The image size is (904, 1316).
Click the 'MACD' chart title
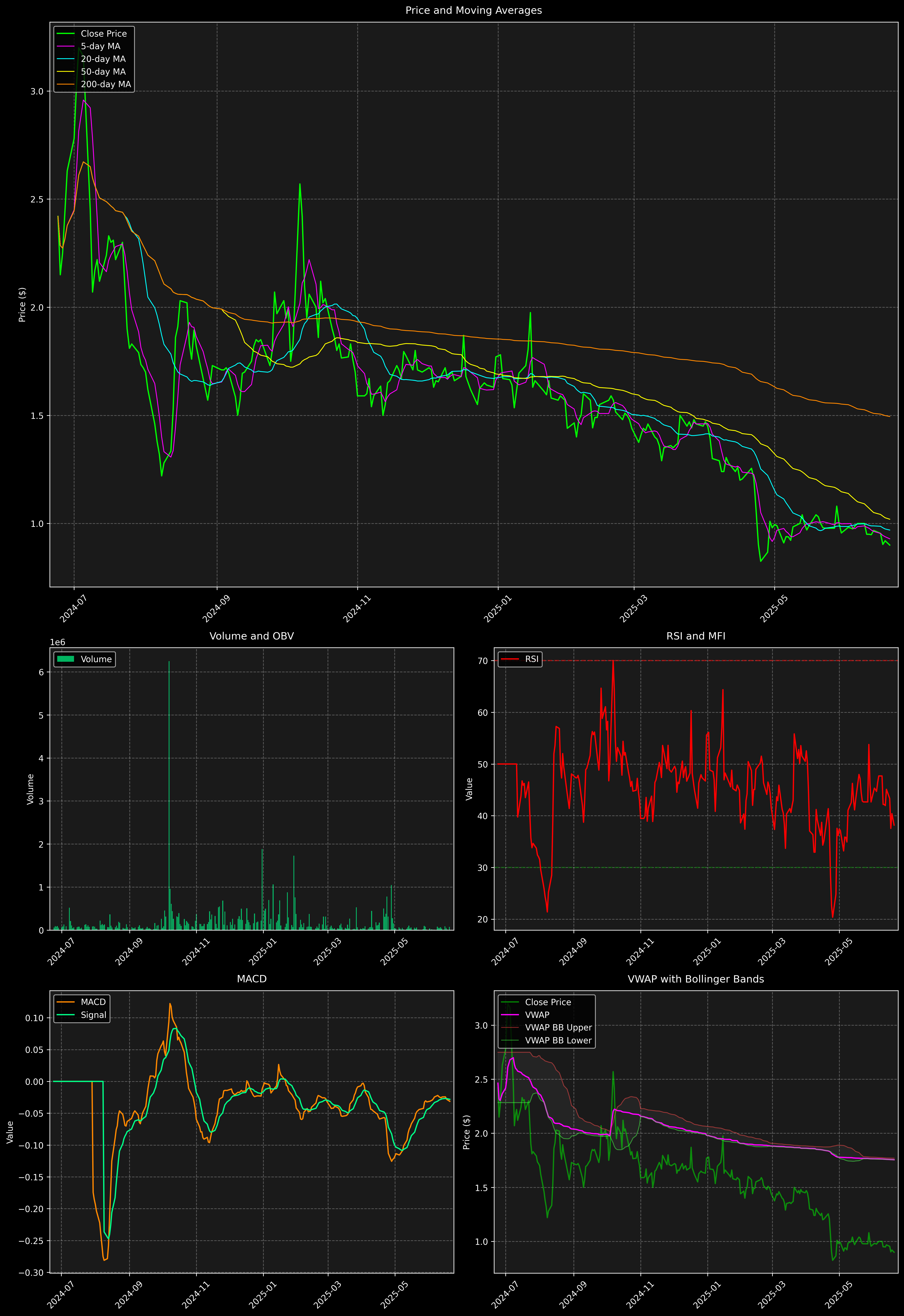(x=252, y=979)
